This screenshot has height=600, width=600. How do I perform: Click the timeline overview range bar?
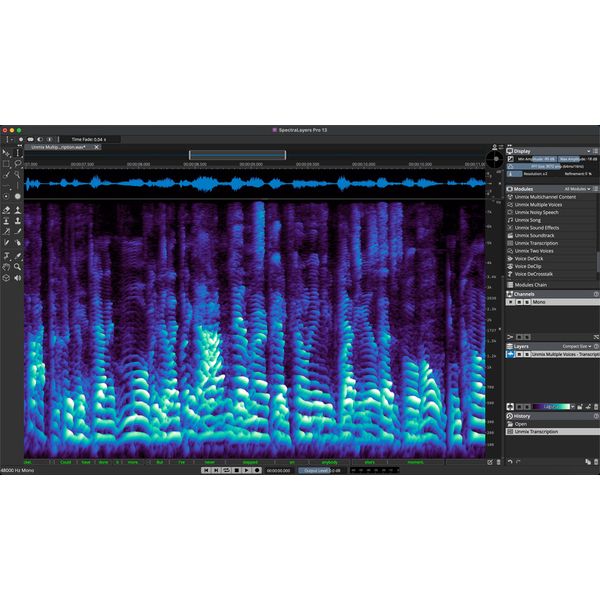(x=237, y=155)
